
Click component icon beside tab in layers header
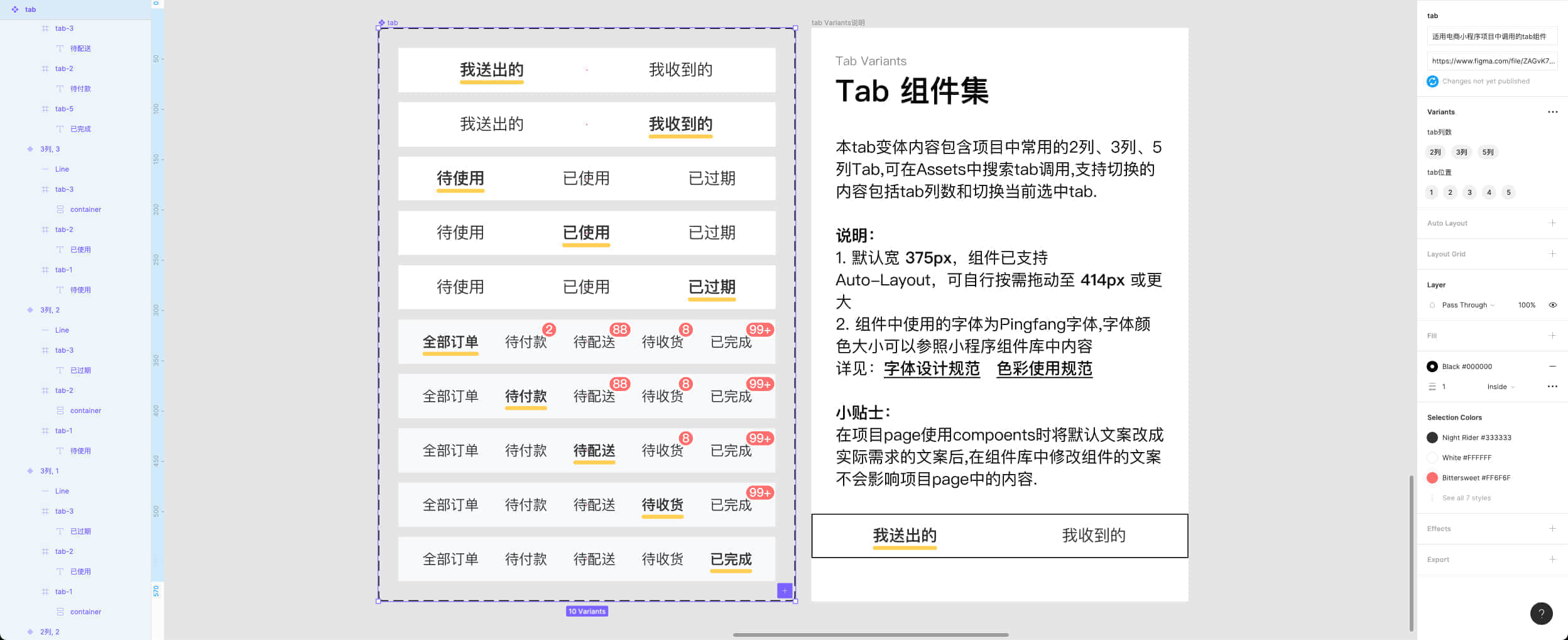point(15,9)
